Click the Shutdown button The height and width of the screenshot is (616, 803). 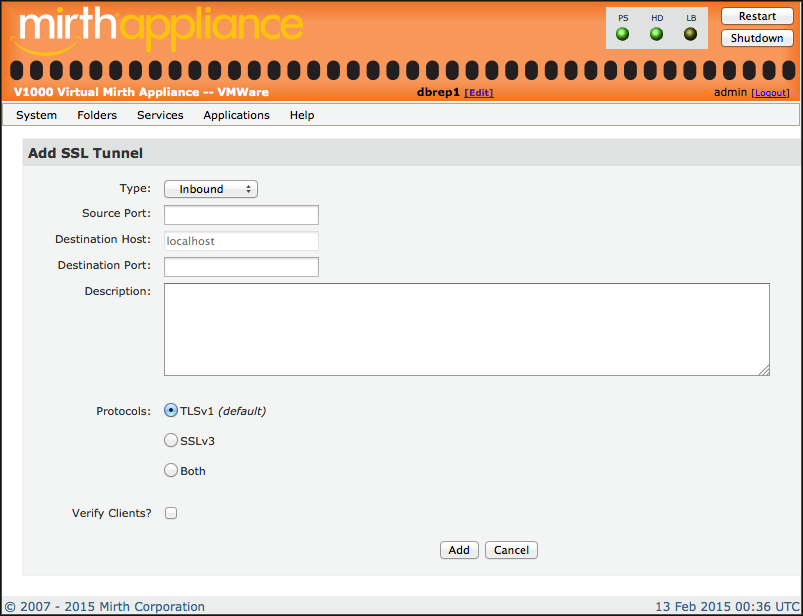click(757, 38)
